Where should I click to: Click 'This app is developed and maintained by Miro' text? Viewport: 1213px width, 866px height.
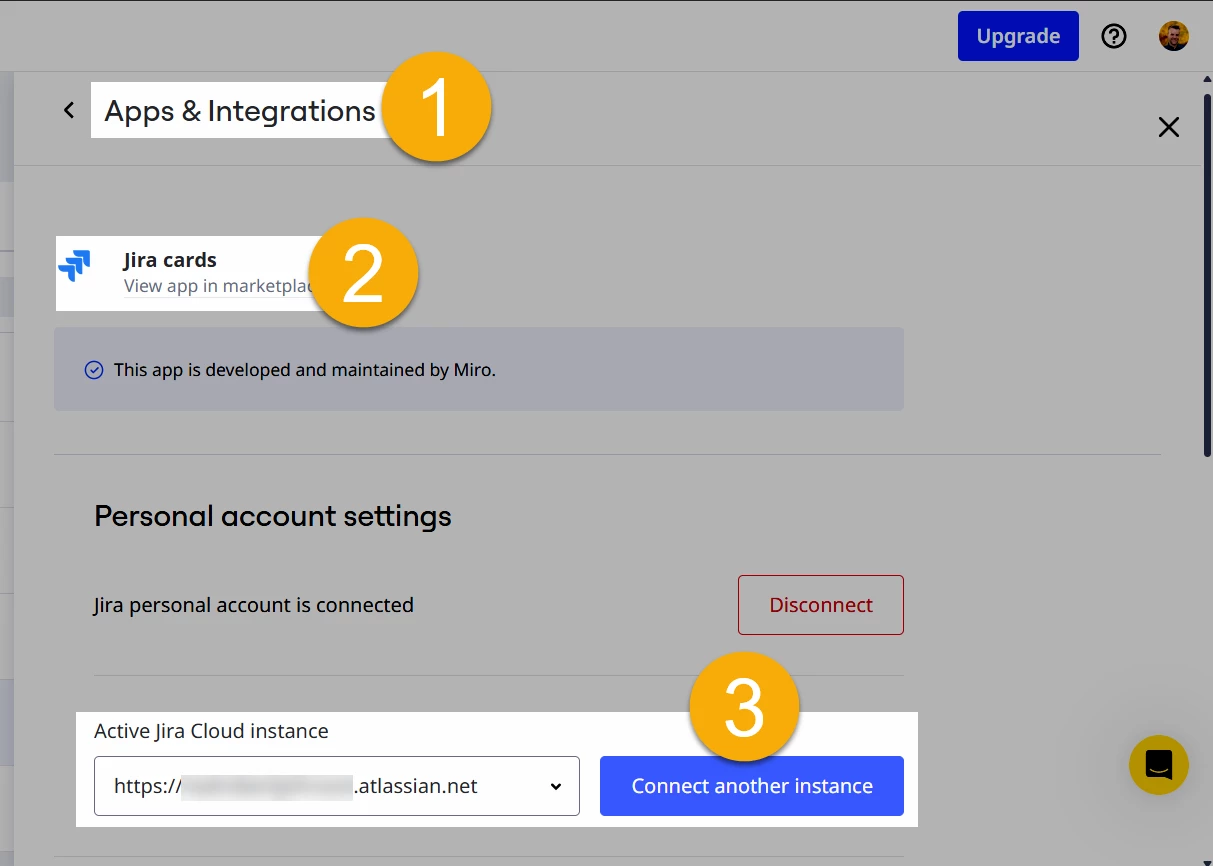[305, 370]
